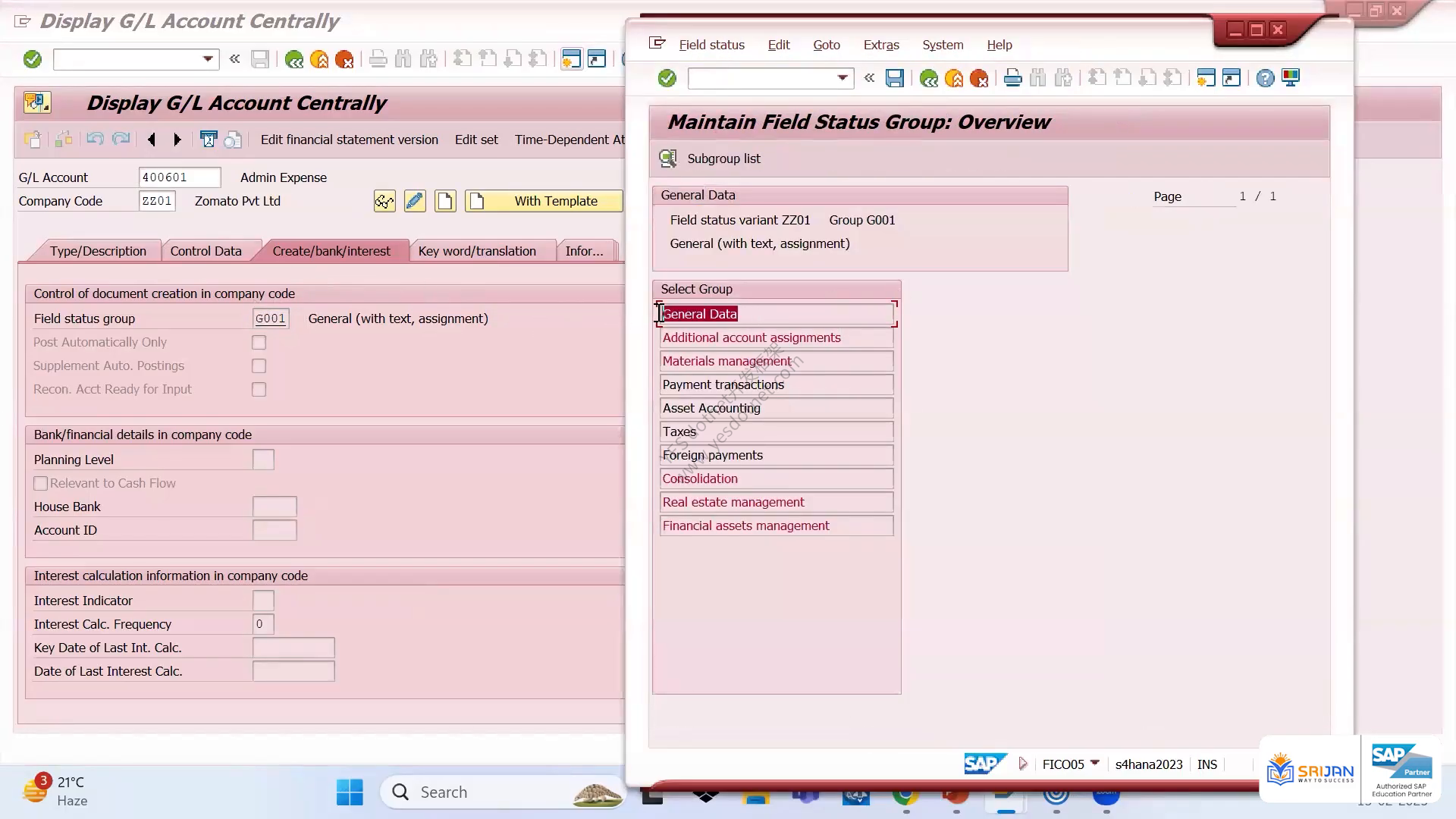Screen dimensions: 1456x819
Task: Click green Enter checkmark in Field Status window
Action: pyautogui.click(x=667, y=78)
